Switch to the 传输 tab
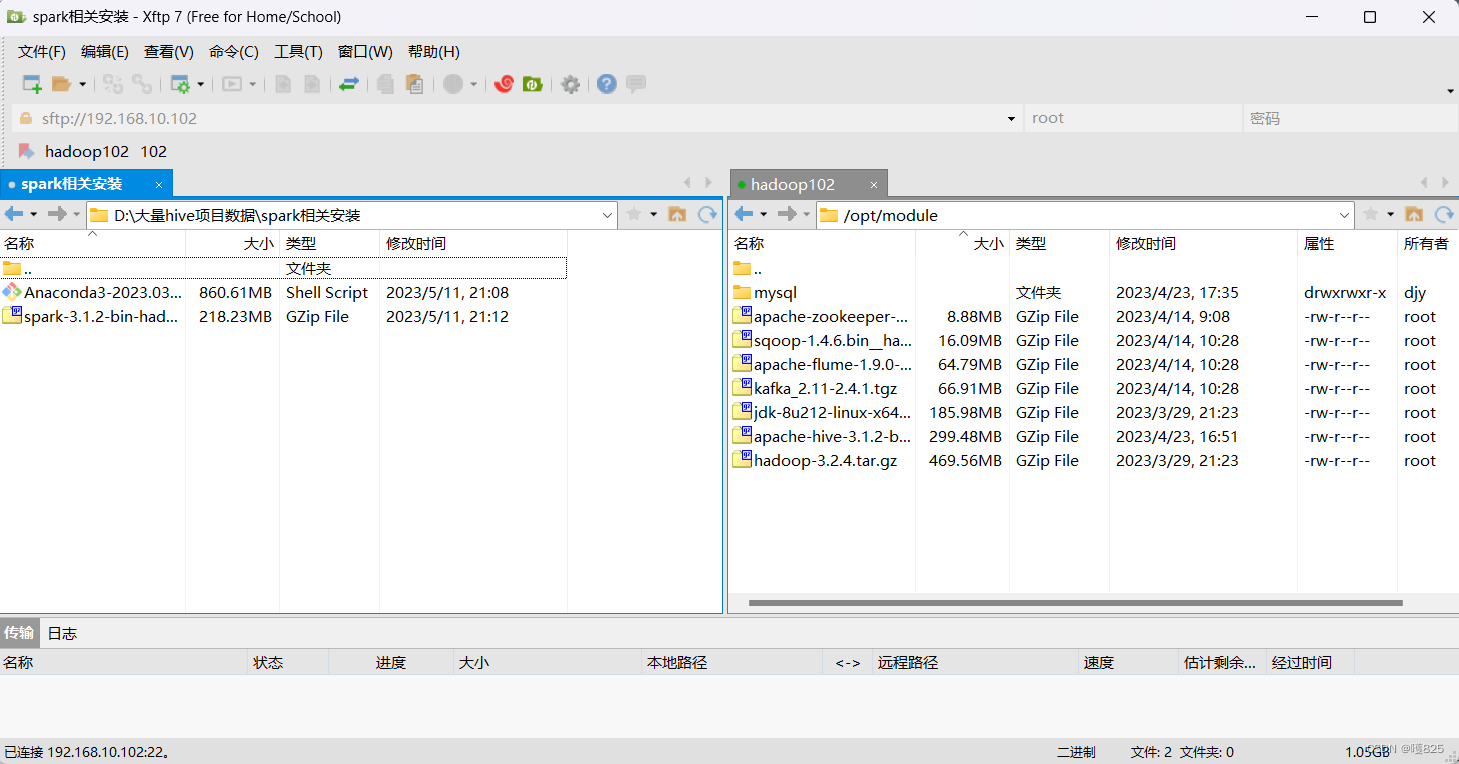This screenshot has height=764, width=1459. click(x=19, y=633)
